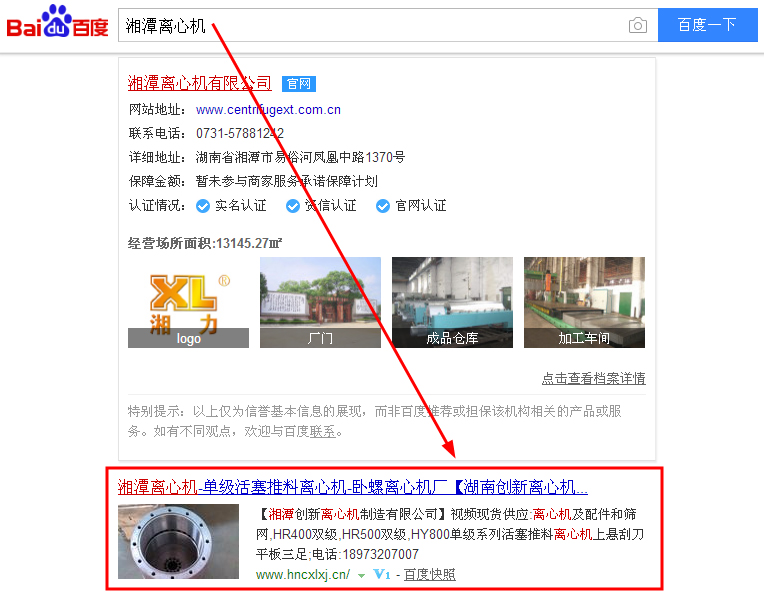The image size is (764, 597).
Task: View the 厂门 factory gate photo
Action: point(320,302)
